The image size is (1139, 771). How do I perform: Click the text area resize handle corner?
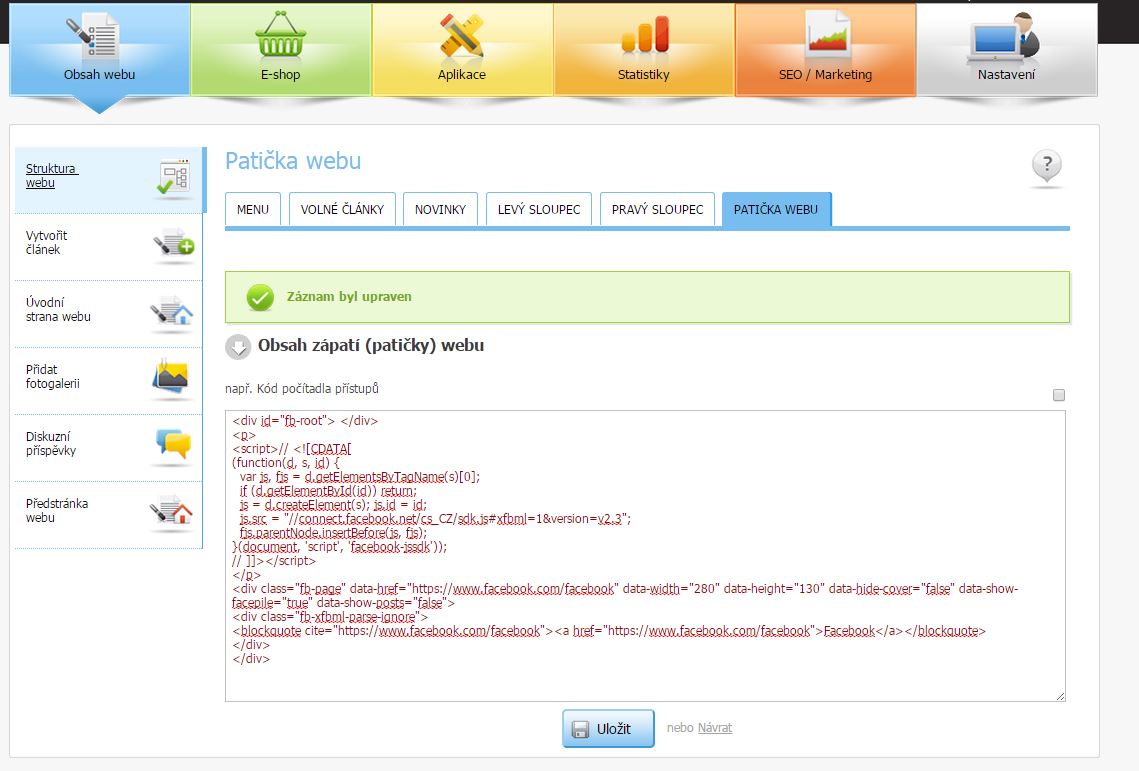(1061, 696)
